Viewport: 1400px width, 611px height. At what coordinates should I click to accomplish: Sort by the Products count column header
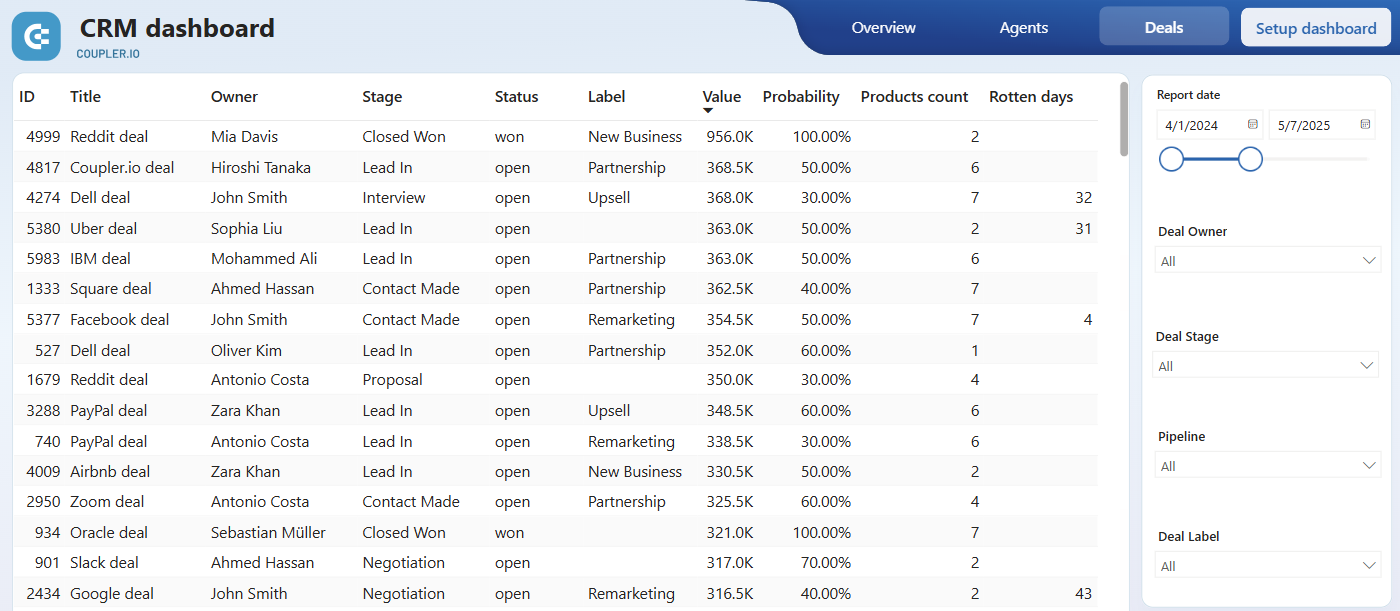(914, 97)
